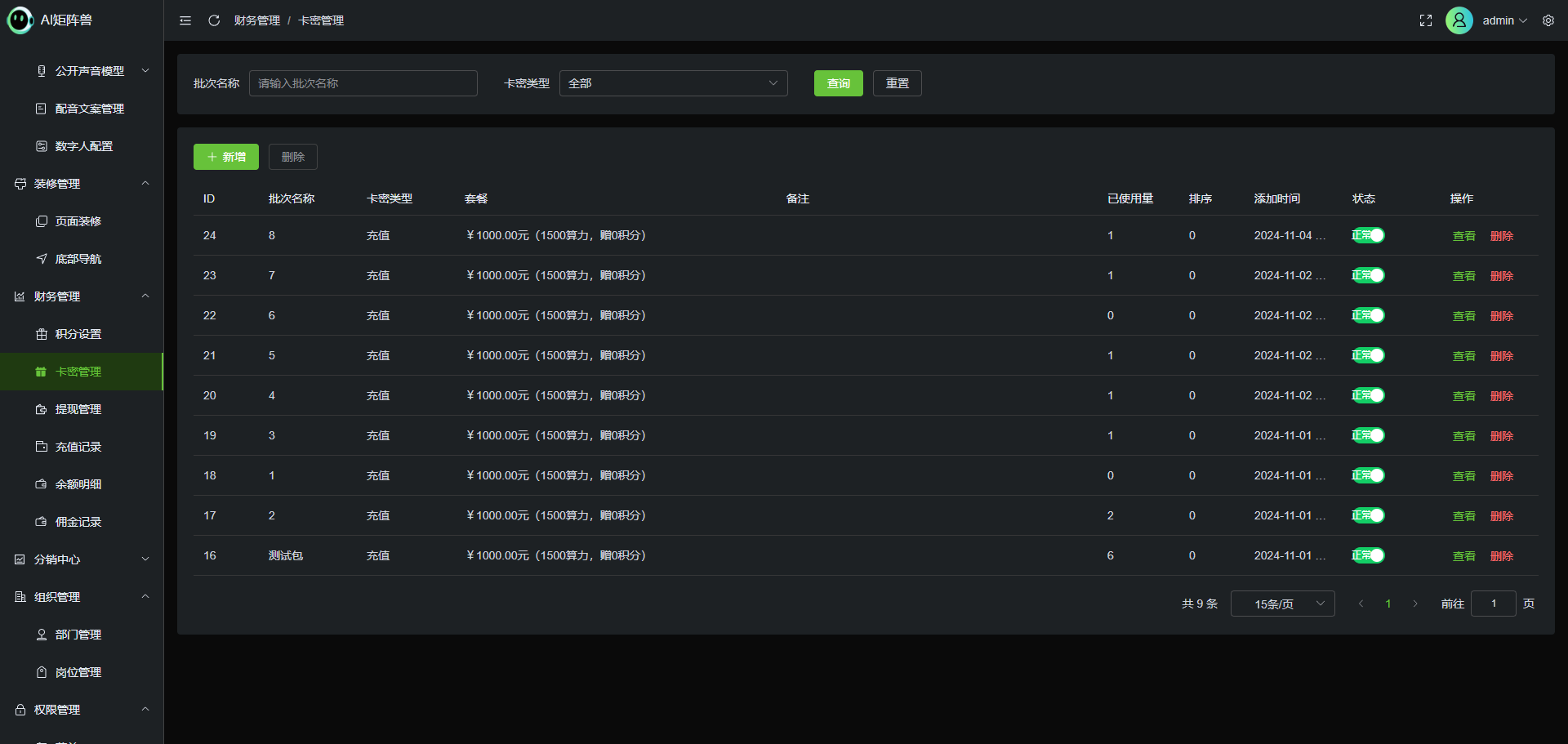Click the admin user avatar
Viewport: 1568px width, 744px height.
[x=1459, y=20]
